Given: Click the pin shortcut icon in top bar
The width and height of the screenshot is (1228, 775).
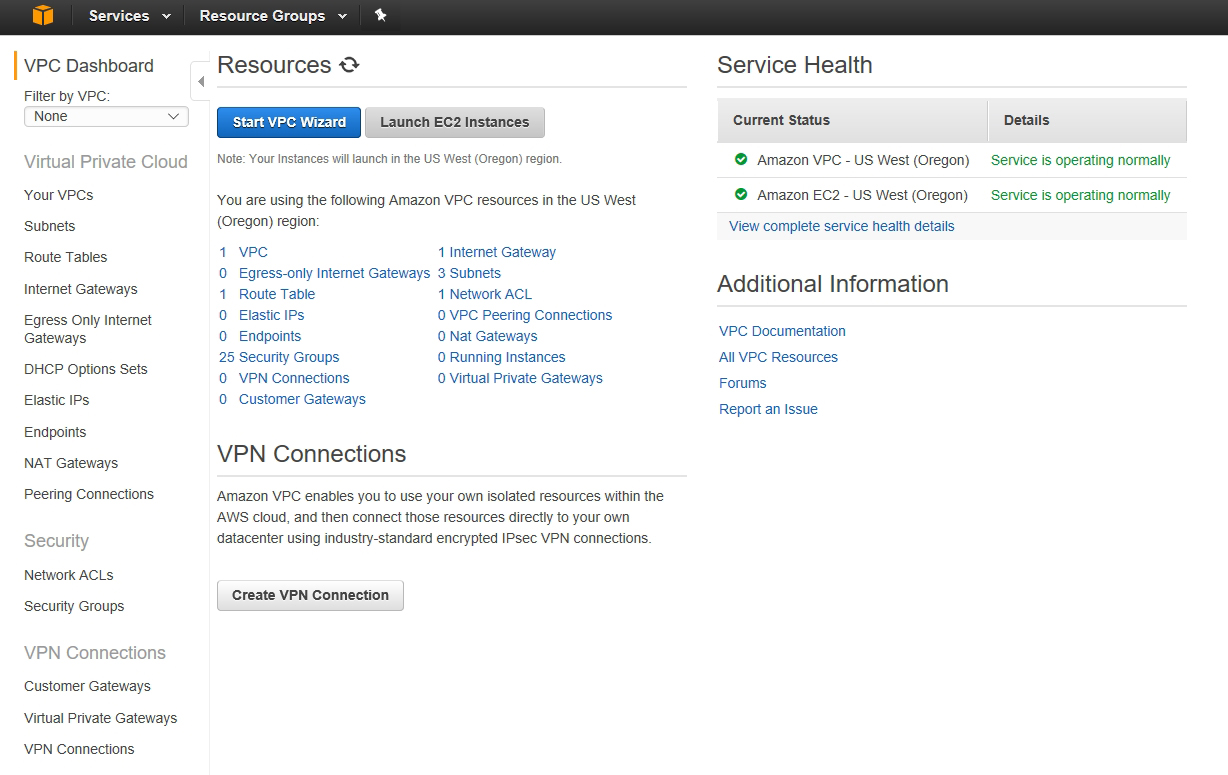Looking at the screenshot, I should [380, 15].
